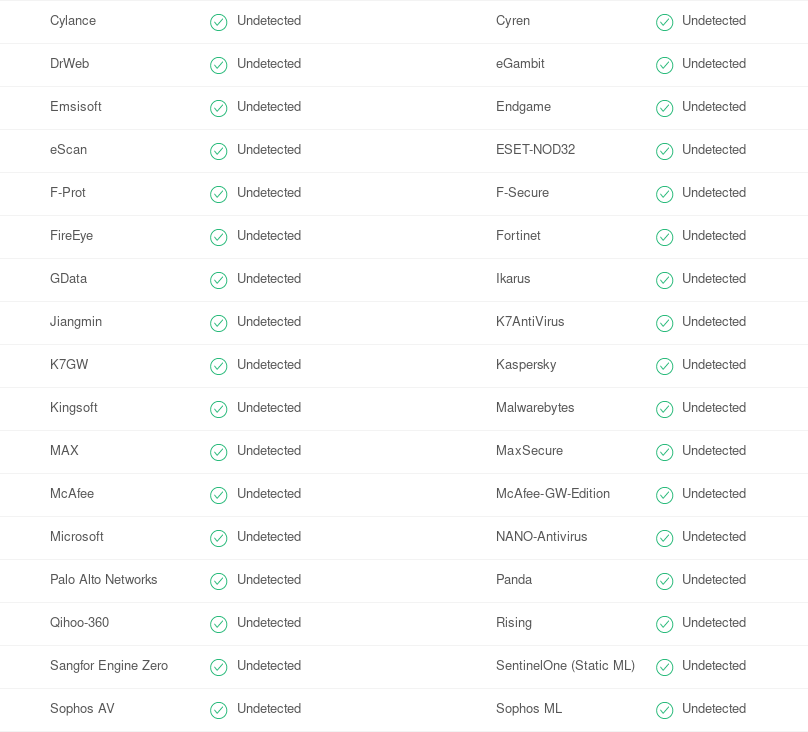Click the check icon next to Panda

tap(664, 581)
